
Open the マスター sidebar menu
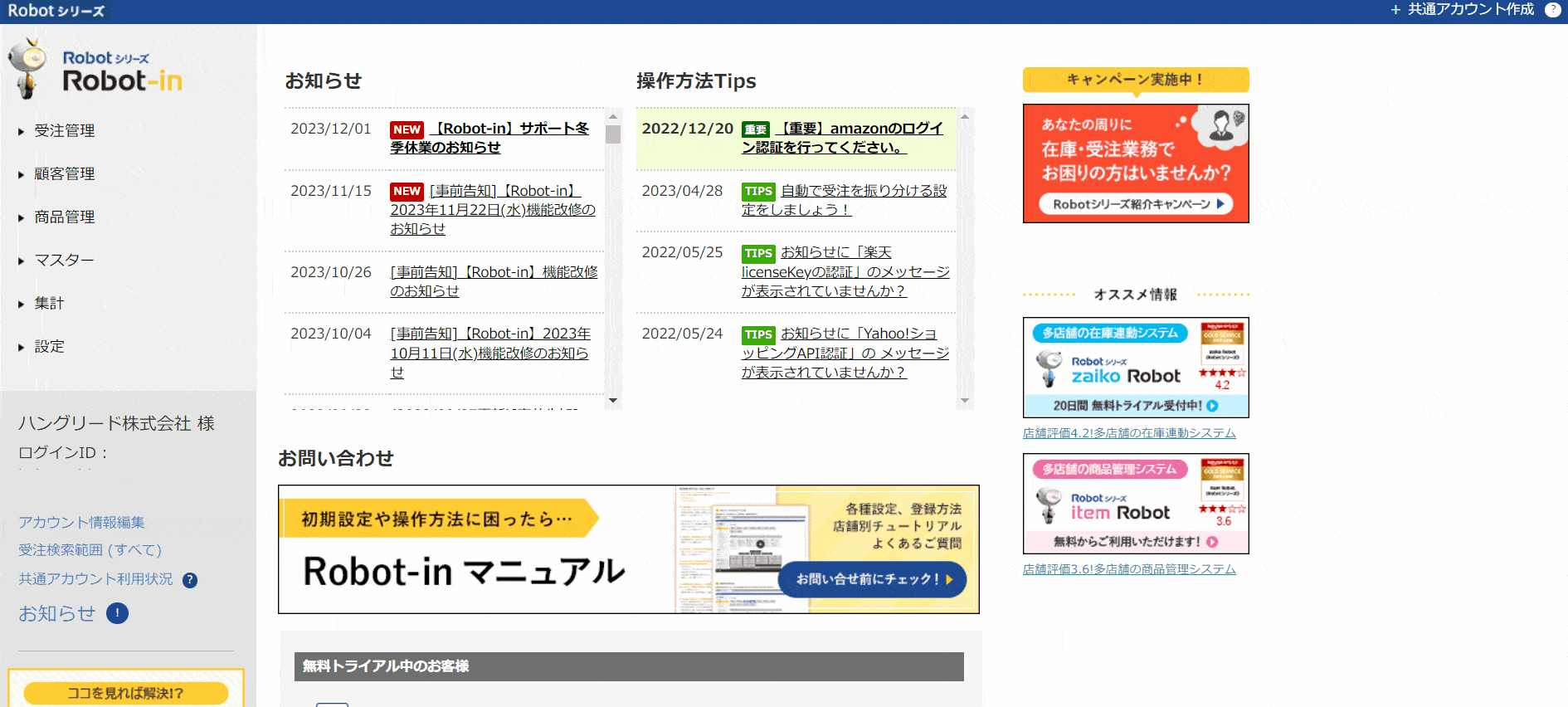tap(64, 261)
